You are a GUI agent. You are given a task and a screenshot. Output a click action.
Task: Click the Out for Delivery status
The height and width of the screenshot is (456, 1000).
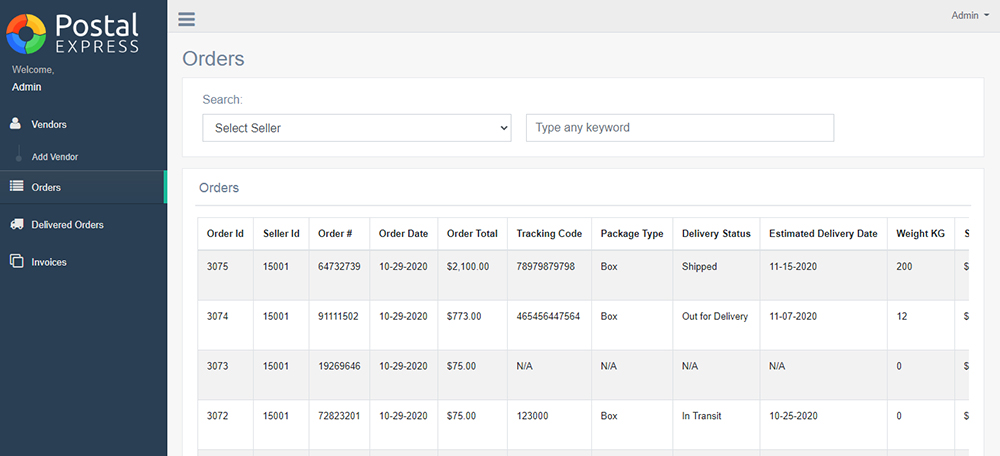click(715, 316)
